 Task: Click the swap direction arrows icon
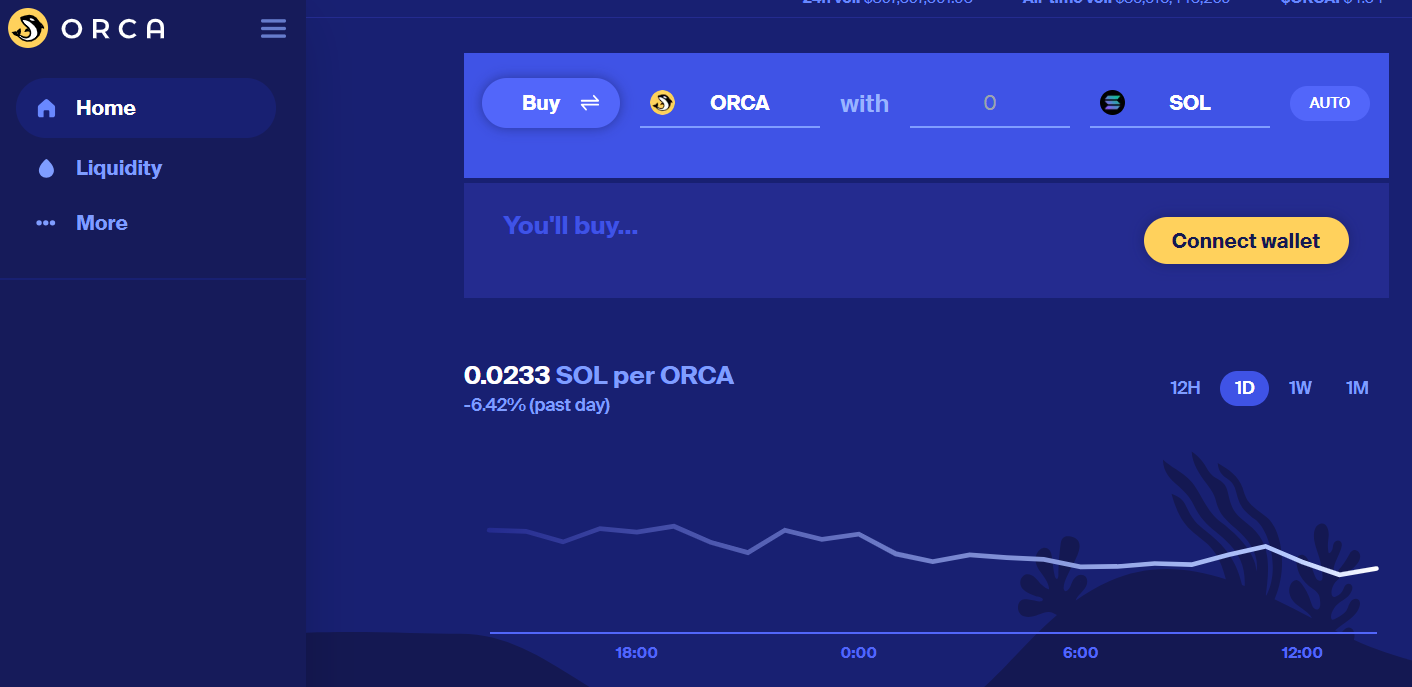coord(590,102)
